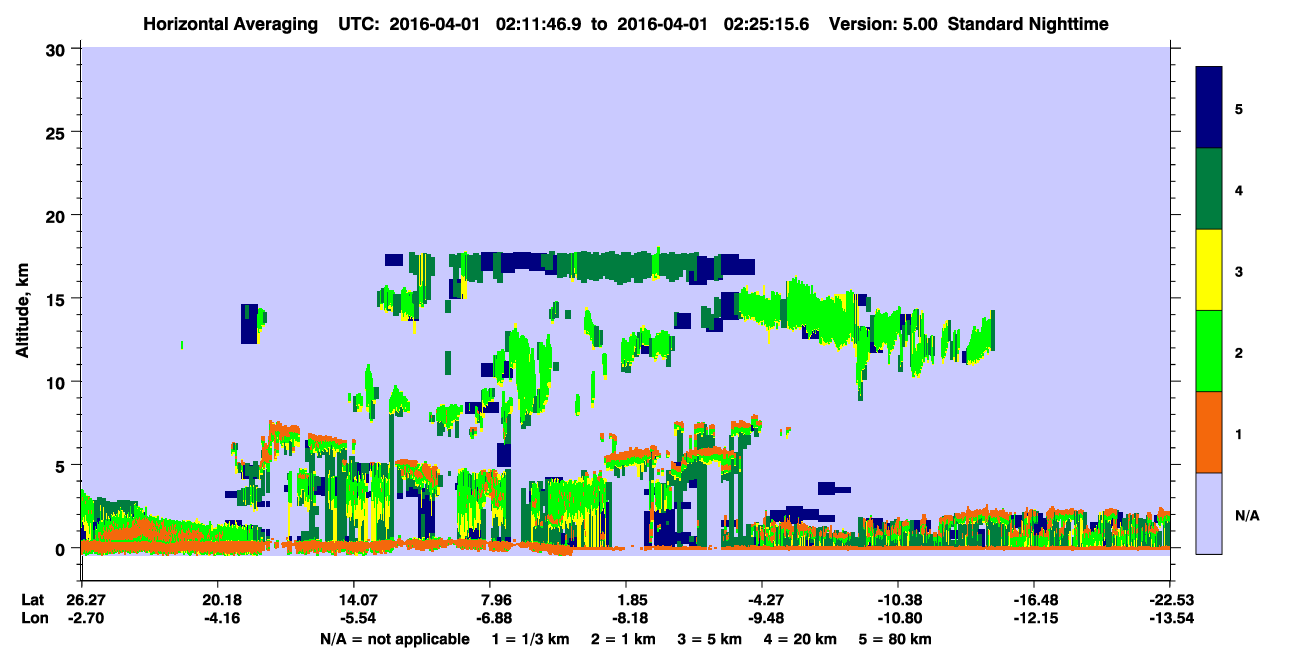Image resolution: width=1300 pixels, height=667 pixels.
Task: Click the dark blue 5 colorbar segment
Action: pos(1209,108)
